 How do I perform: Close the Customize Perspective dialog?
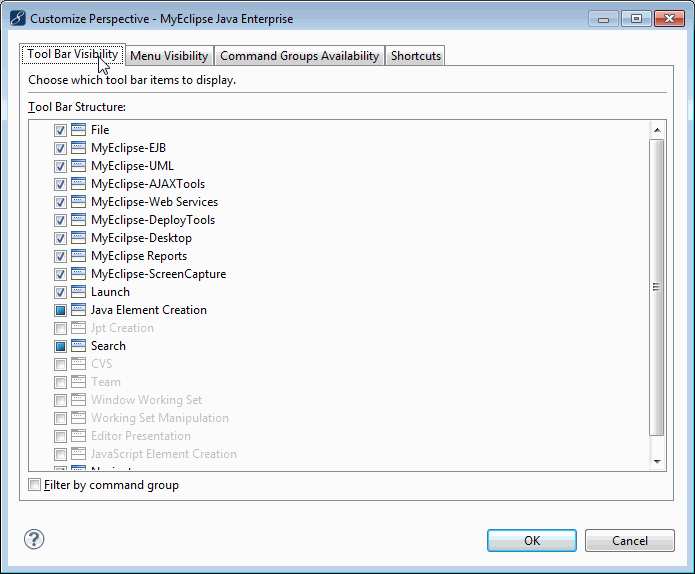[x=669, y=19]
